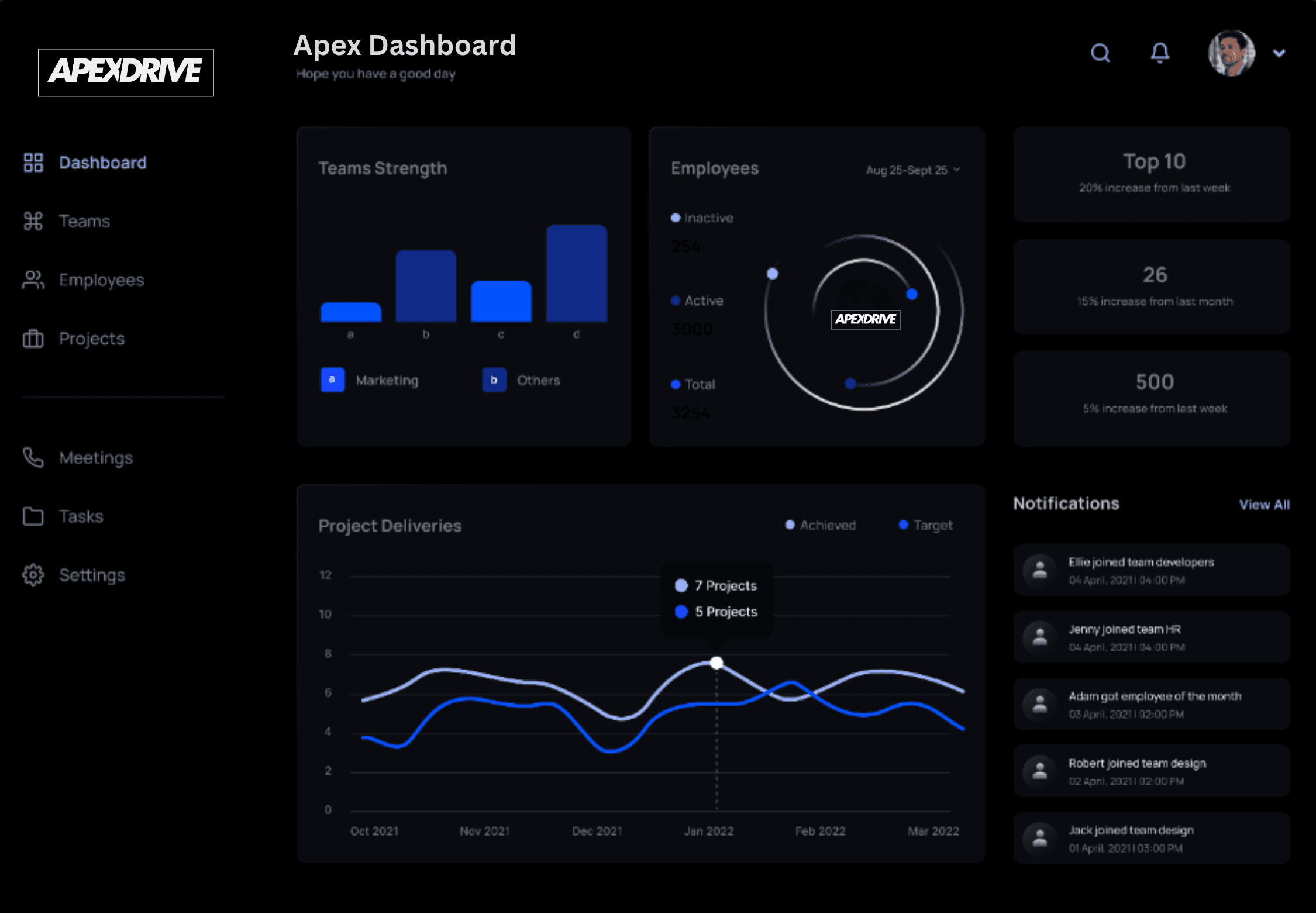Click the '5 Projects' tooltip entry
Image resolution: width=1316 pixels, height=921 pixels.
[716, 612]
